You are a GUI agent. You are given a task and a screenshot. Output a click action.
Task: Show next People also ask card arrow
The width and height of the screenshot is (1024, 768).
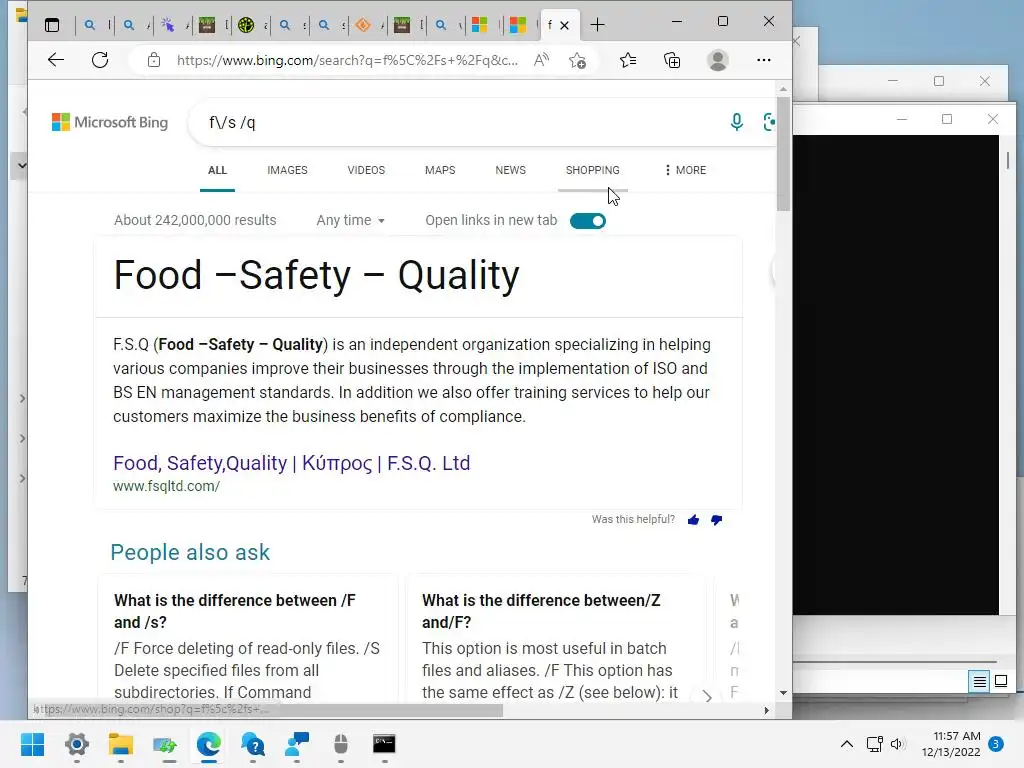[x=707, y=696]
